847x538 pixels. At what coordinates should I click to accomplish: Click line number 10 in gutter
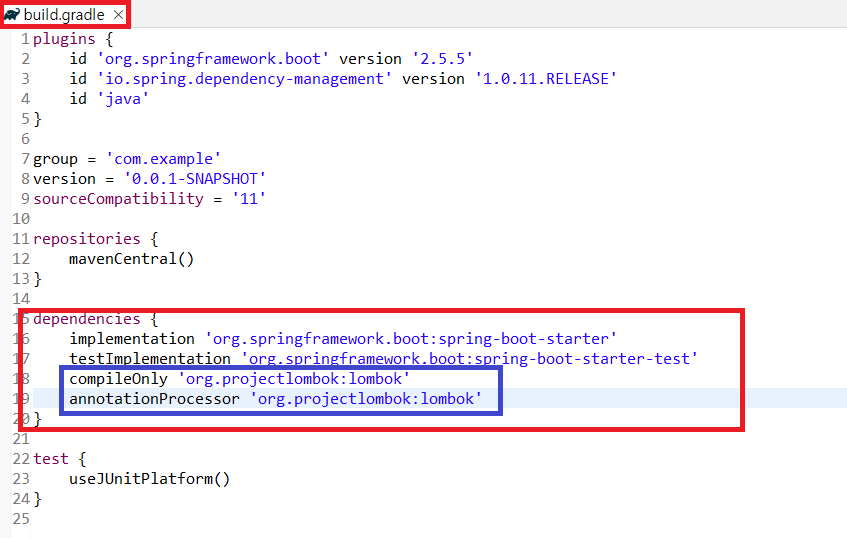coord(21,219)
